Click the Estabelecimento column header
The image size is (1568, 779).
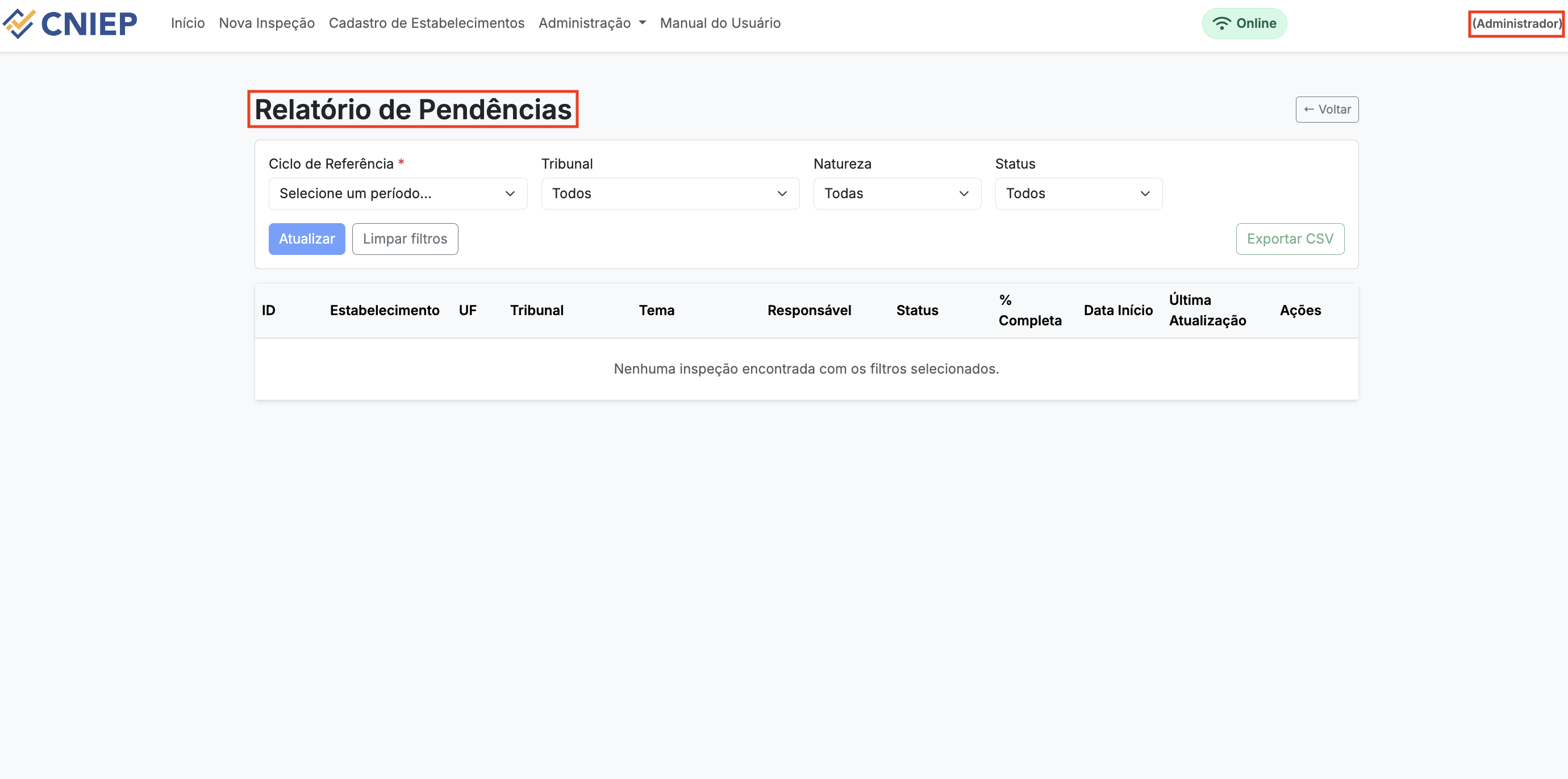pyautogui.click(x=384, y=310)
